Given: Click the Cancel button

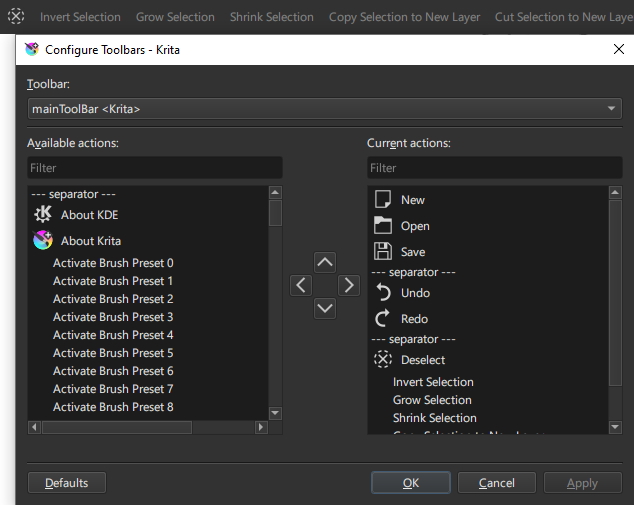Looking at the screenshot, I should (496, 483).
